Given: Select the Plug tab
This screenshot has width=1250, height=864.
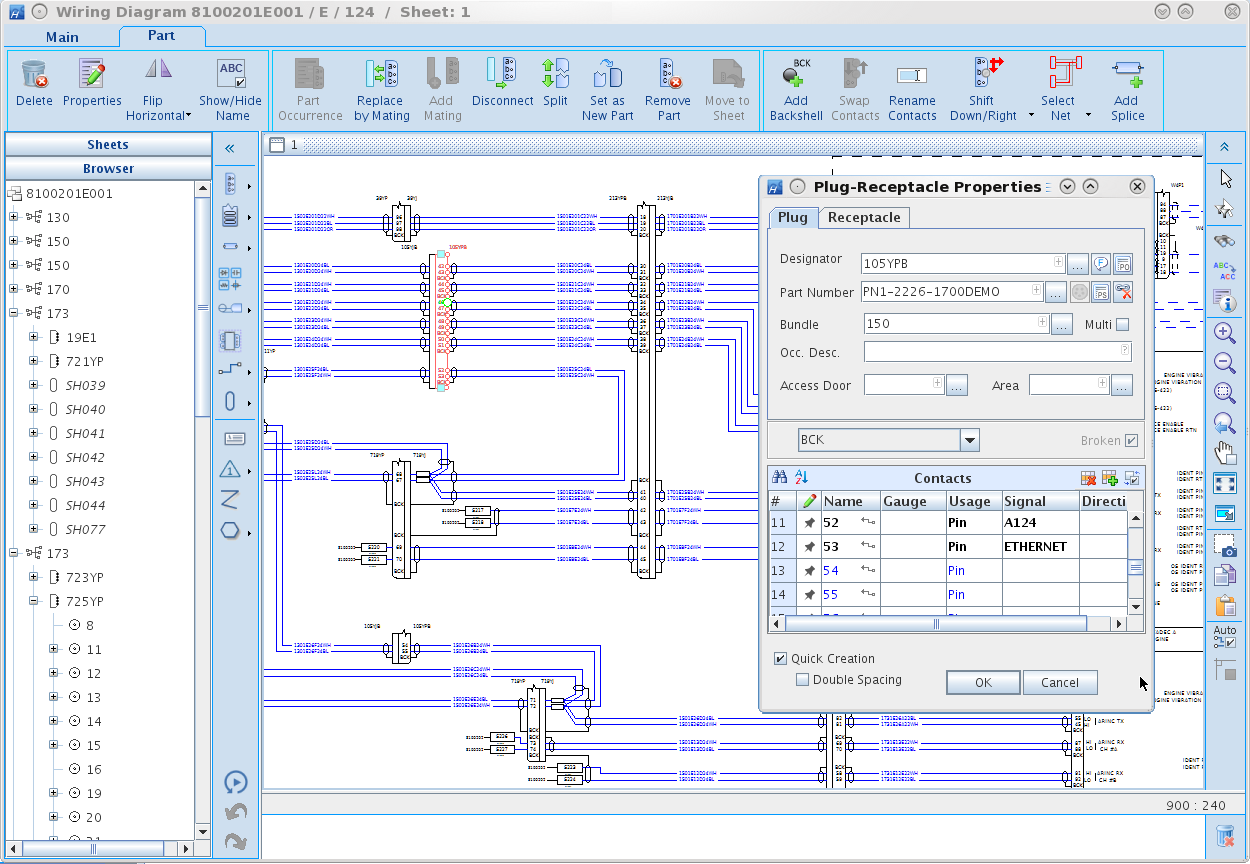Looking at the screenshot, I should click(x=793, y=217).
